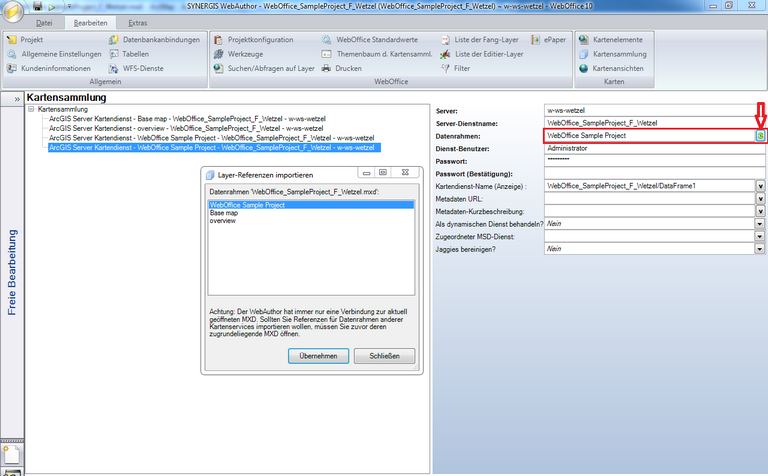This screenshot has width=768, height=476.
Task: Click the Schließen button
Action: 384,356
